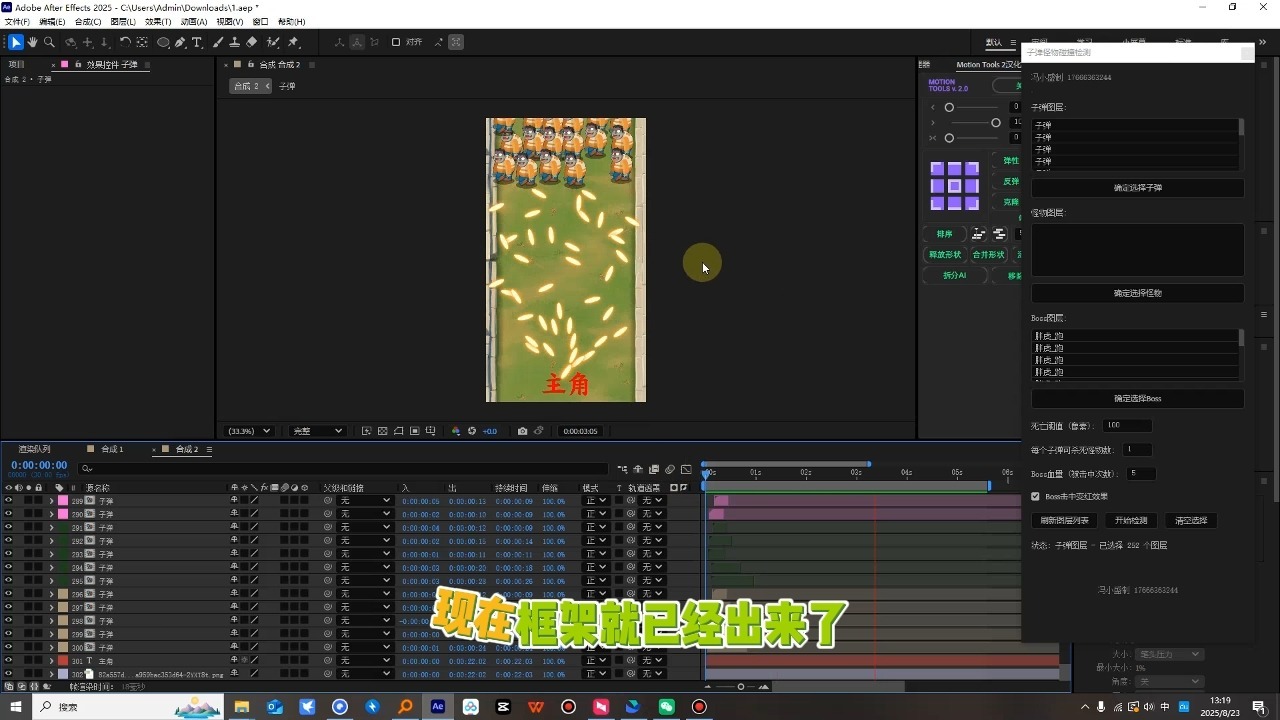Open parent dropdown for layer 290
The image size is (1280, 720).
pyautogui.click(x=365, y=514)
